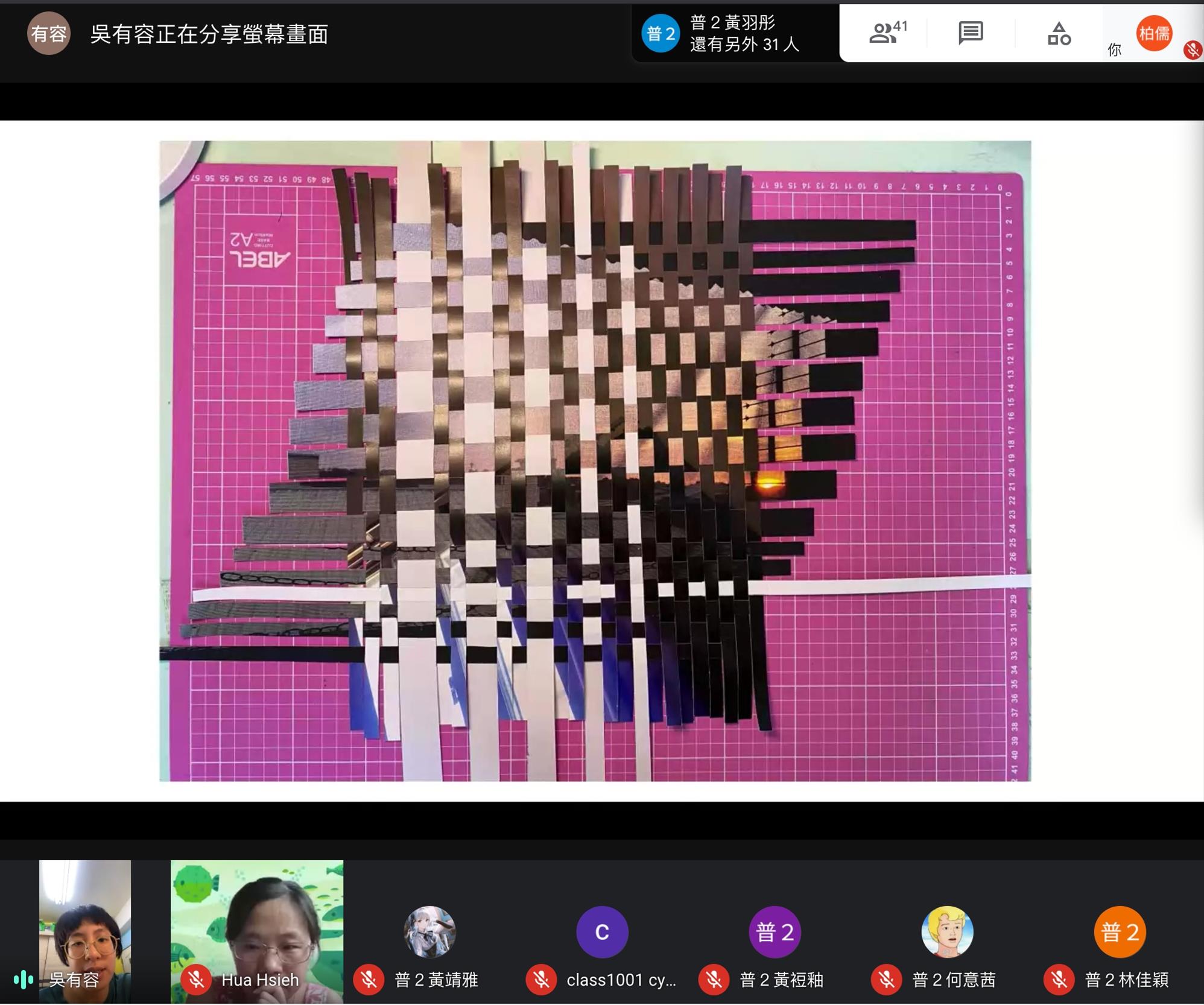
Task: Click the 普2黃羽彤 name label
Action: (x=732, y=23)
